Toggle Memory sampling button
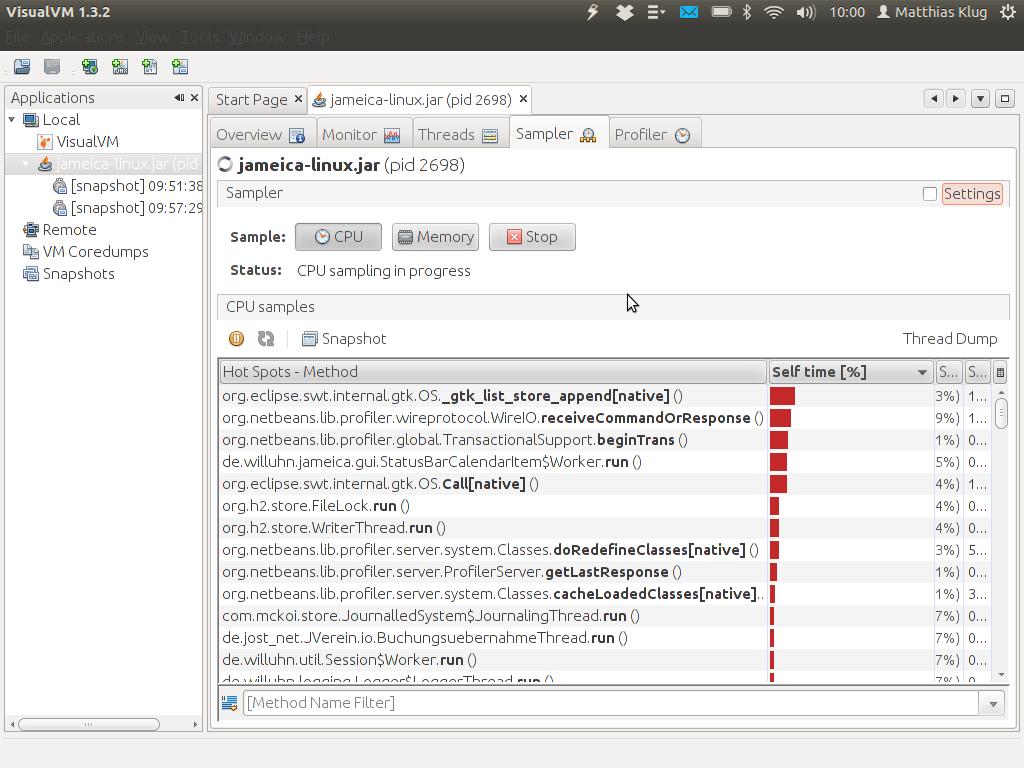 click(435, 237)
